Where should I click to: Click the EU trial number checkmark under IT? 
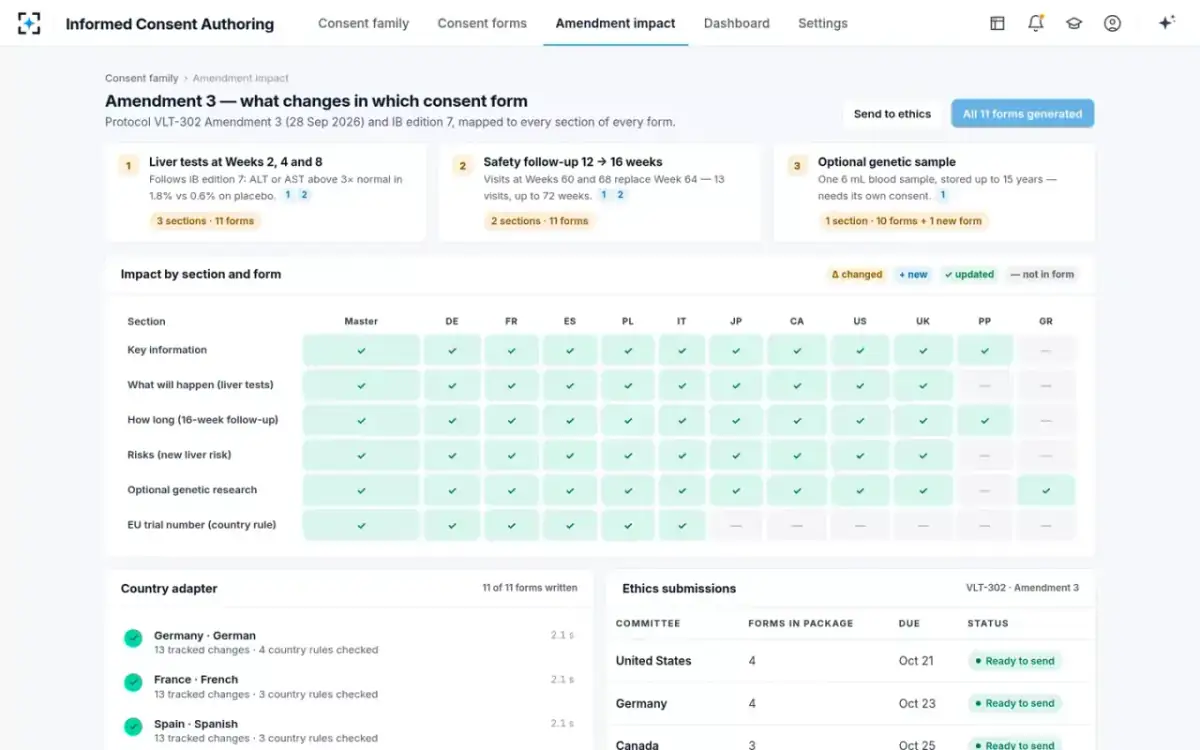(681, 525)
